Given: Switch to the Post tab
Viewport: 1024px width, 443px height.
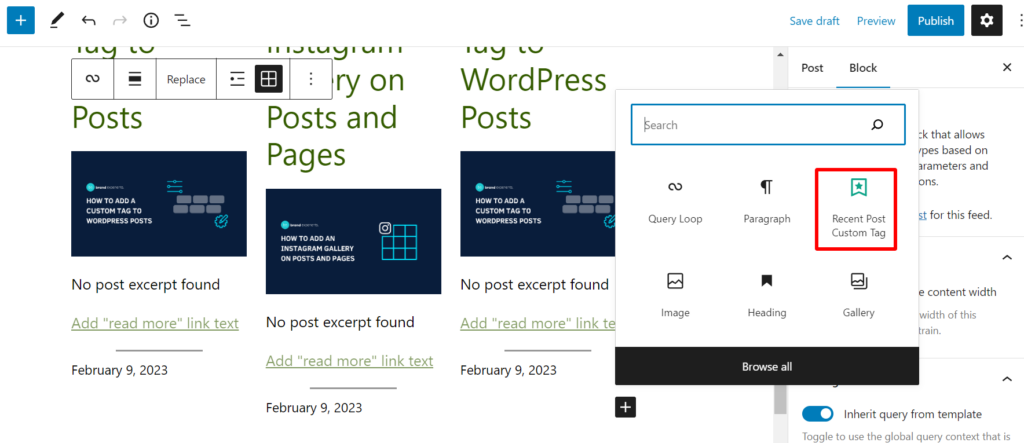Looking at the screenshot, I should [812, 67].
